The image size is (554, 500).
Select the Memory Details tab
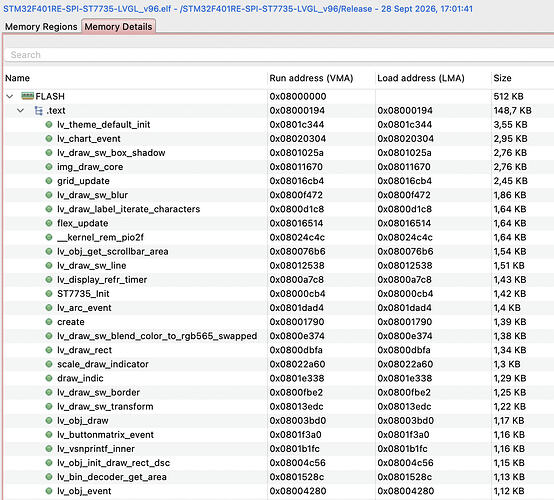click(x=118, y=27)
